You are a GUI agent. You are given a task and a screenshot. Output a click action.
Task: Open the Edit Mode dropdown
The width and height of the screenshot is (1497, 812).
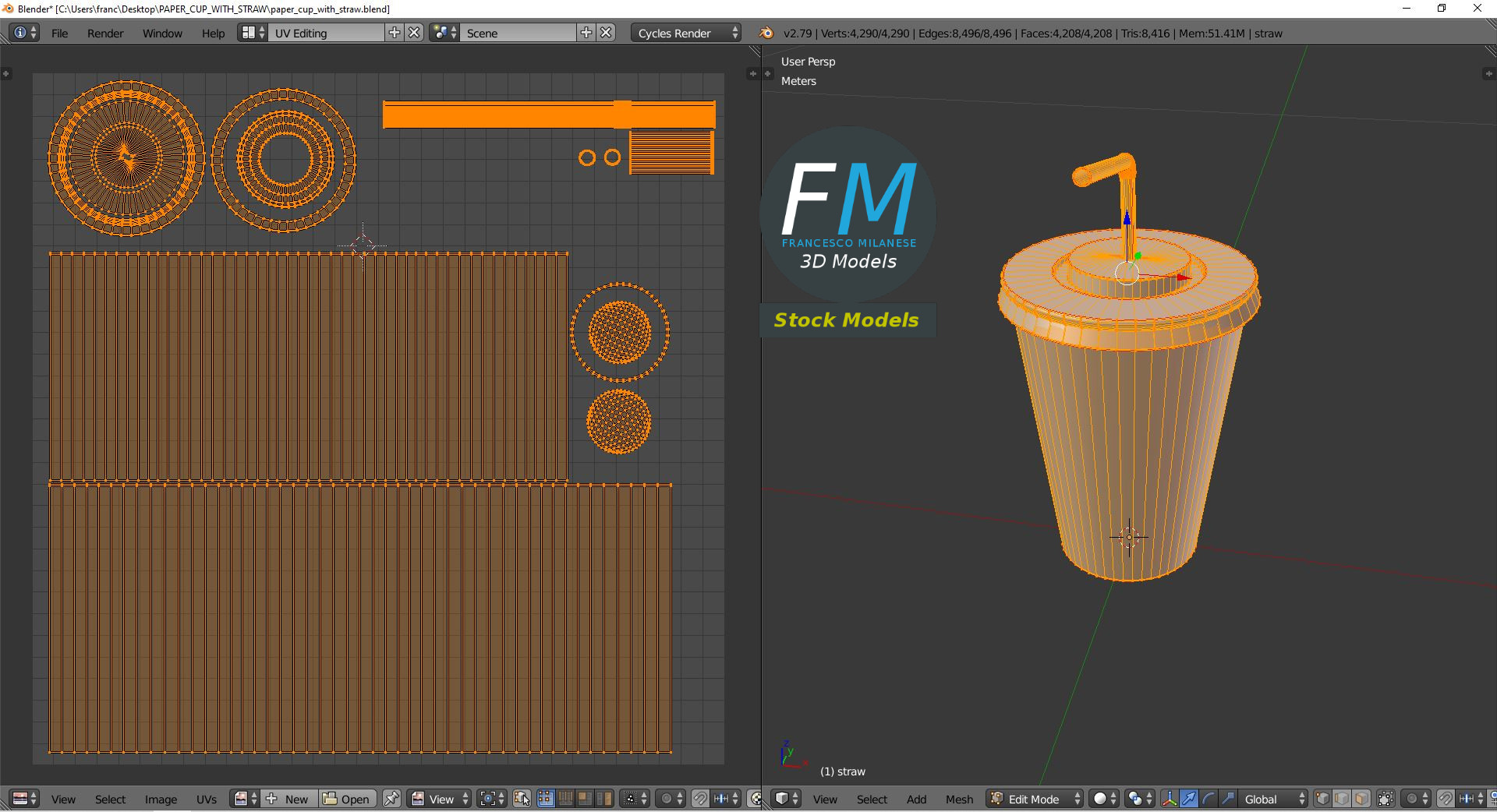[x=1035, y=799]
